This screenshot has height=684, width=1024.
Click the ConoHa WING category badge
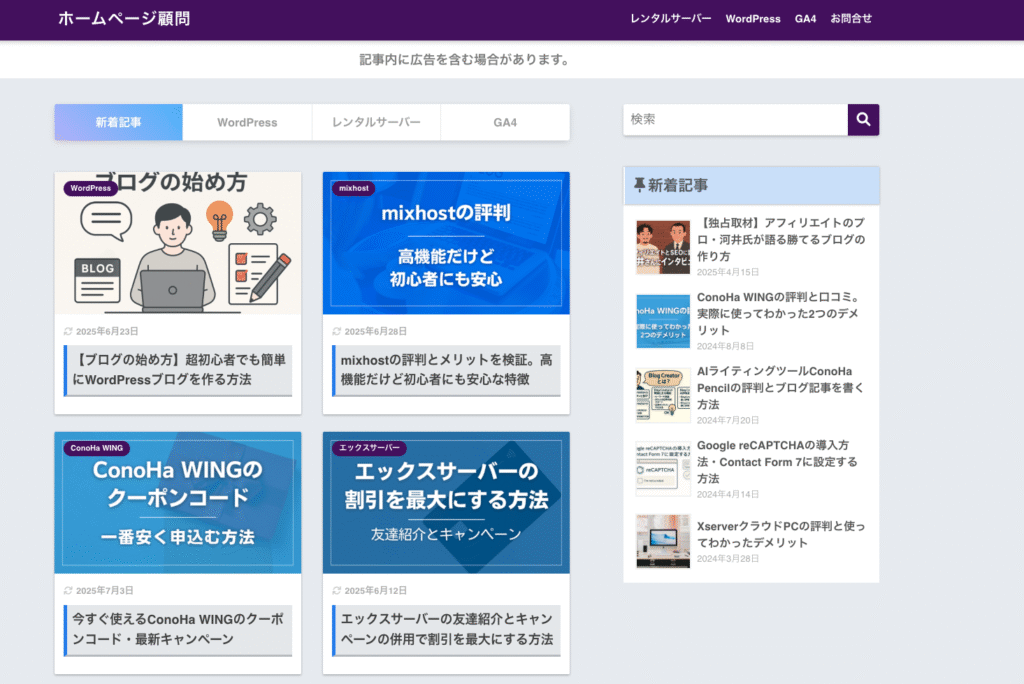pos(97,448)
